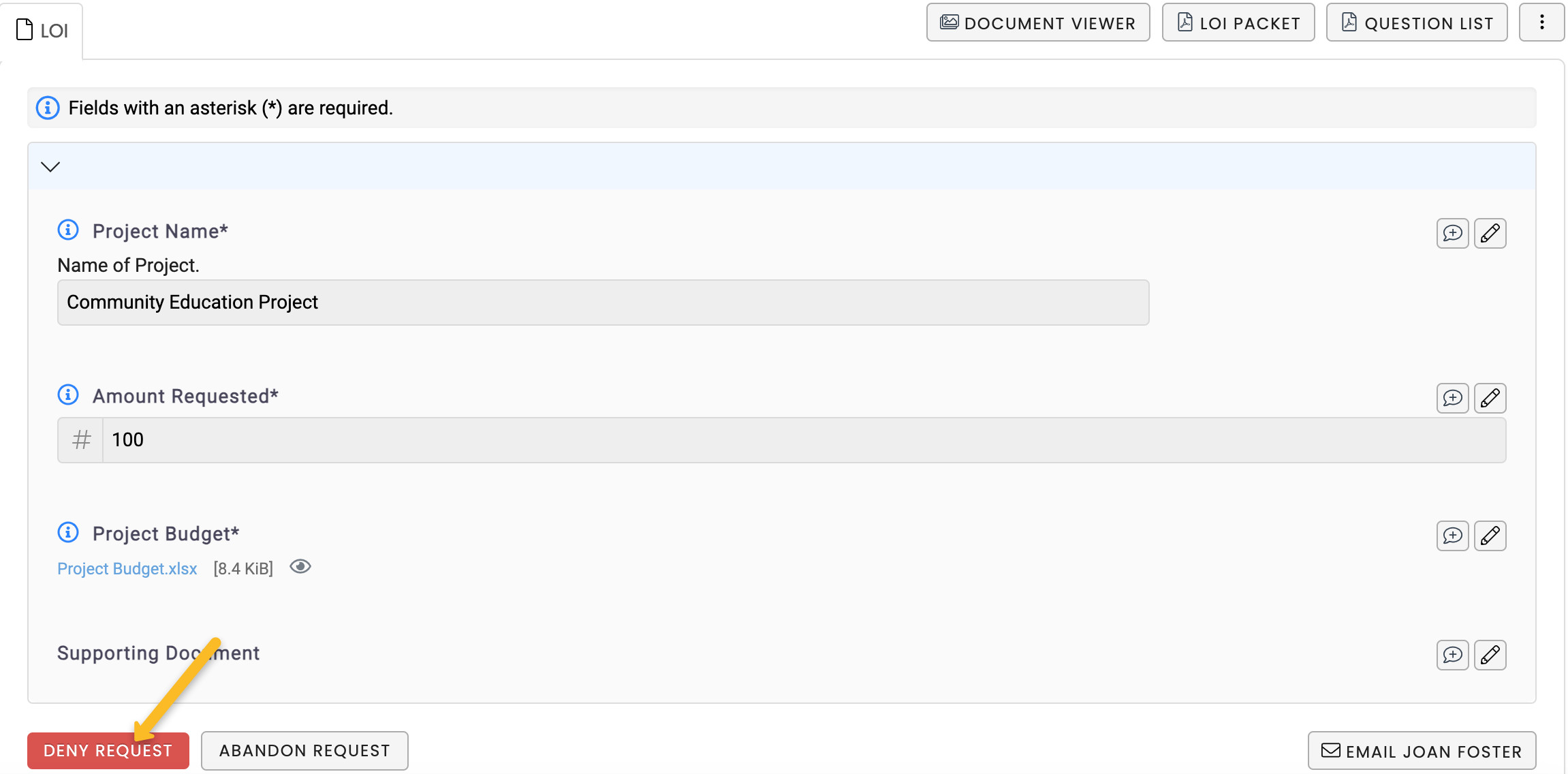Open the three-dot more options menu
This screenshot has width=1568, height=774.
point(1541,22)
